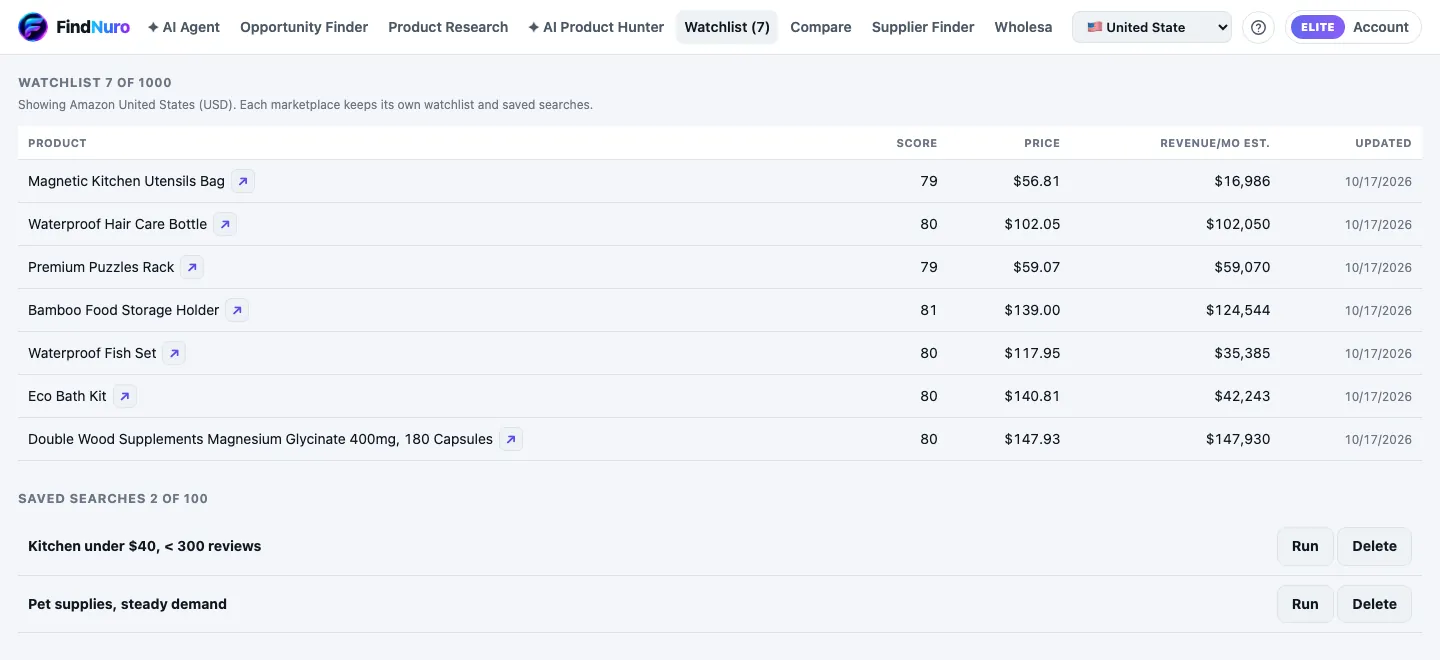1440x660 pixels.
Task: Open AI Product Hunter tab
Action: (596, 27)
